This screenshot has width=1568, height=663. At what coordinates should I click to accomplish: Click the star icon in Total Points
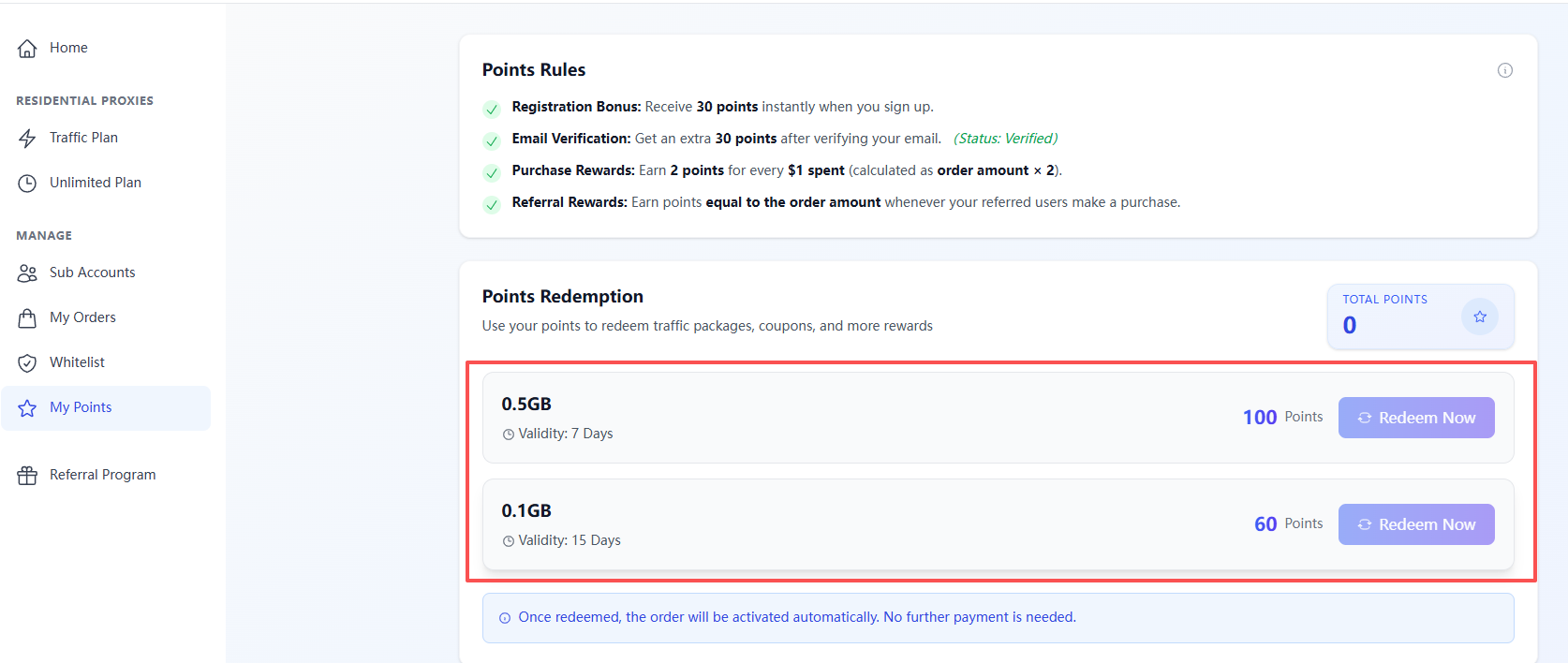click(x=1479, y=317)
